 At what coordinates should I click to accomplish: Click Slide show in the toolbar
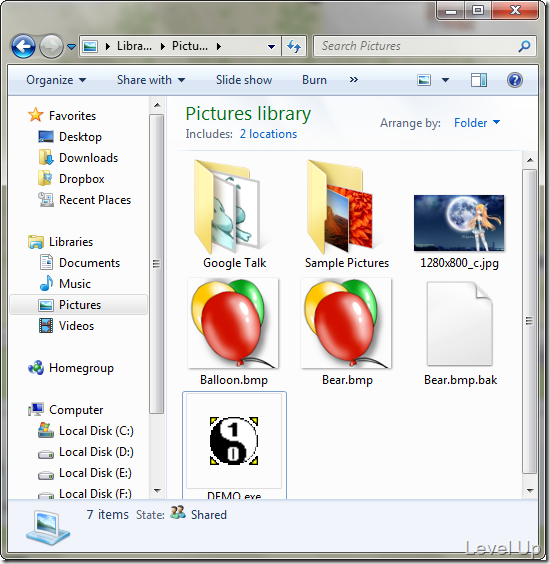244,80
